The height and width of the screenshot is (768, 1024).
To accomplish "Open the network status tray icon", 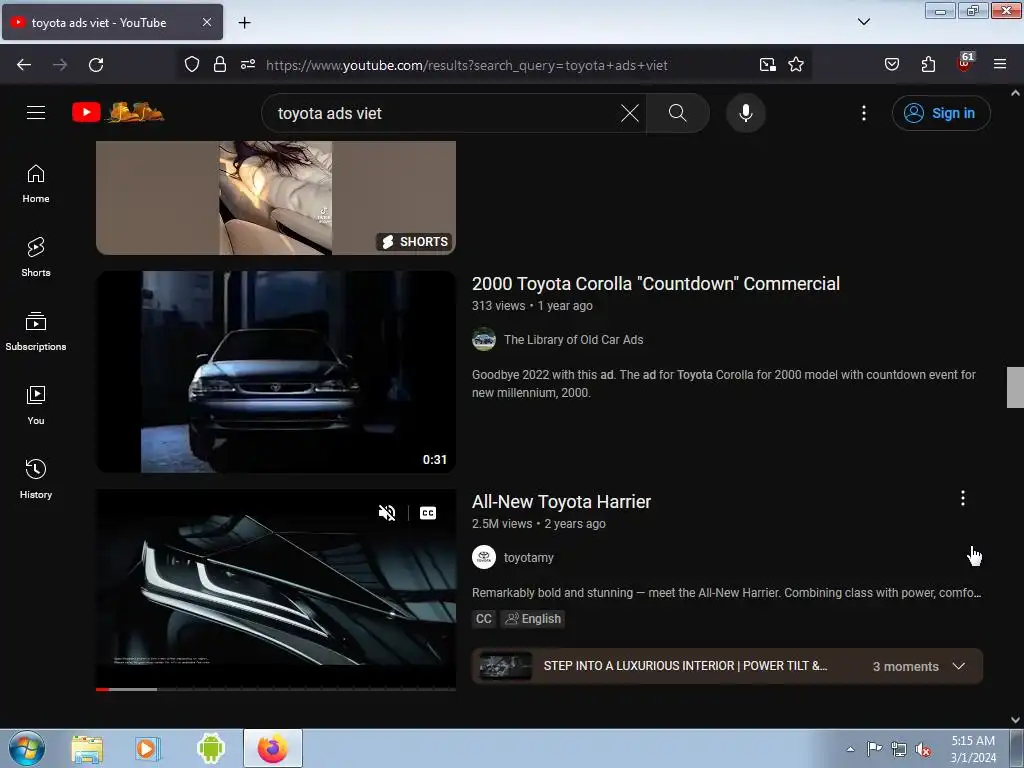I will coord(899,749).
